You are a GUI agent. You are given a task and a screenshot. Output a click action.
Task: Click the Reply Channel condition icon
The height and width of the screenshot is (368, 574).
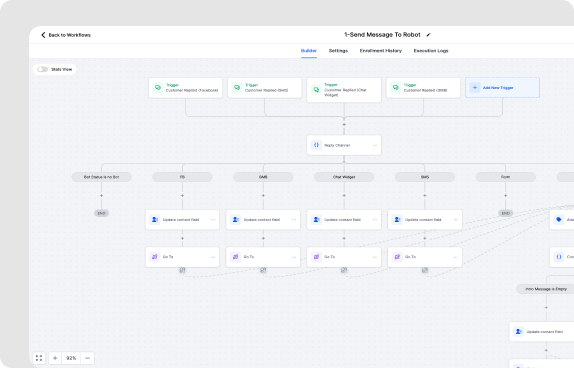[316, 145]
